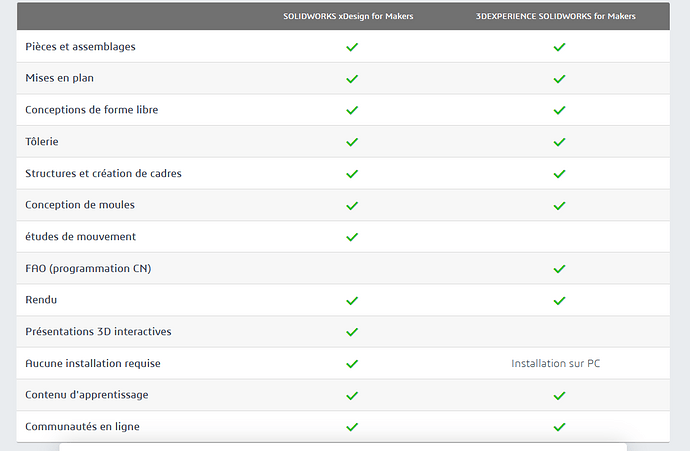
Task: Click the Installation sur PC text
Action: point(555,363)
